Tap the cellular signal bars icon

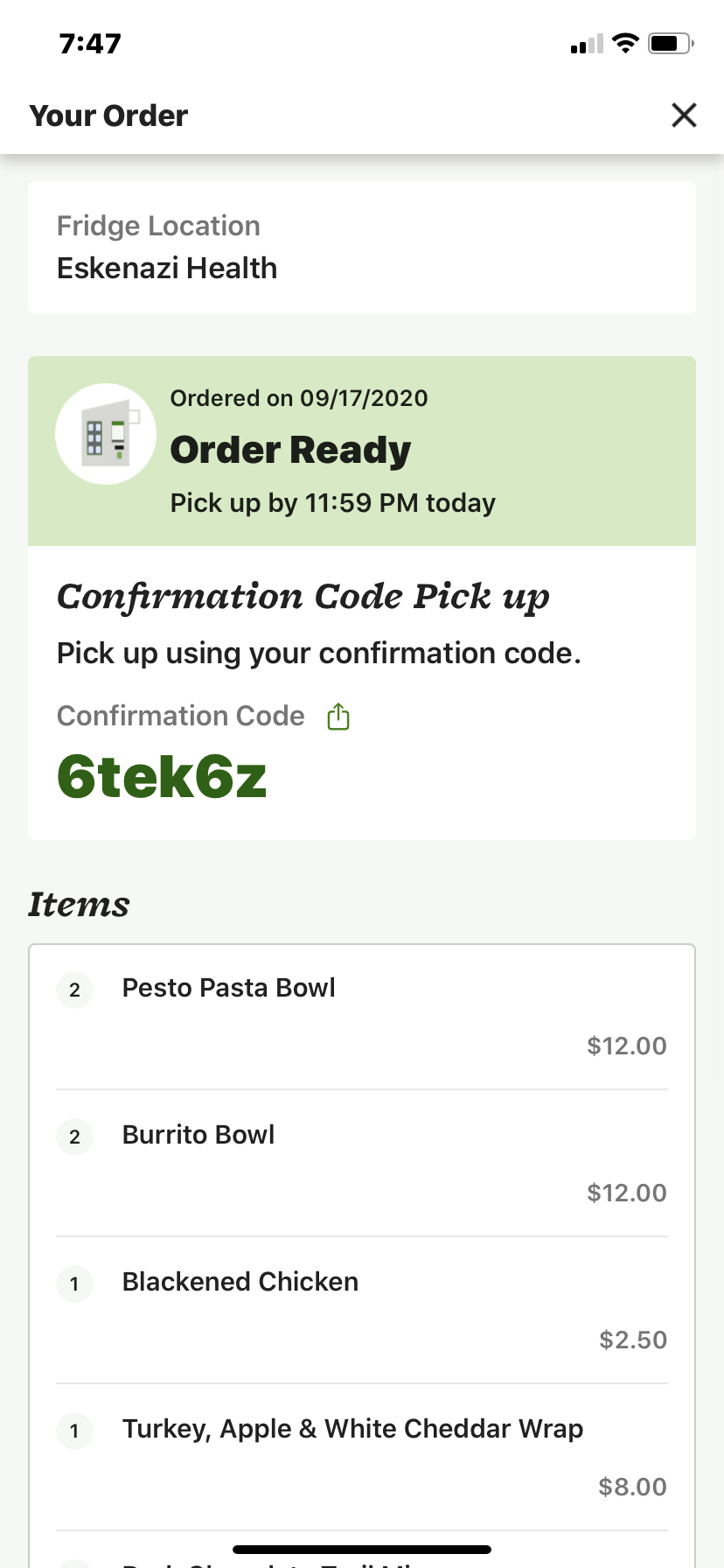[x=587, y=44]
